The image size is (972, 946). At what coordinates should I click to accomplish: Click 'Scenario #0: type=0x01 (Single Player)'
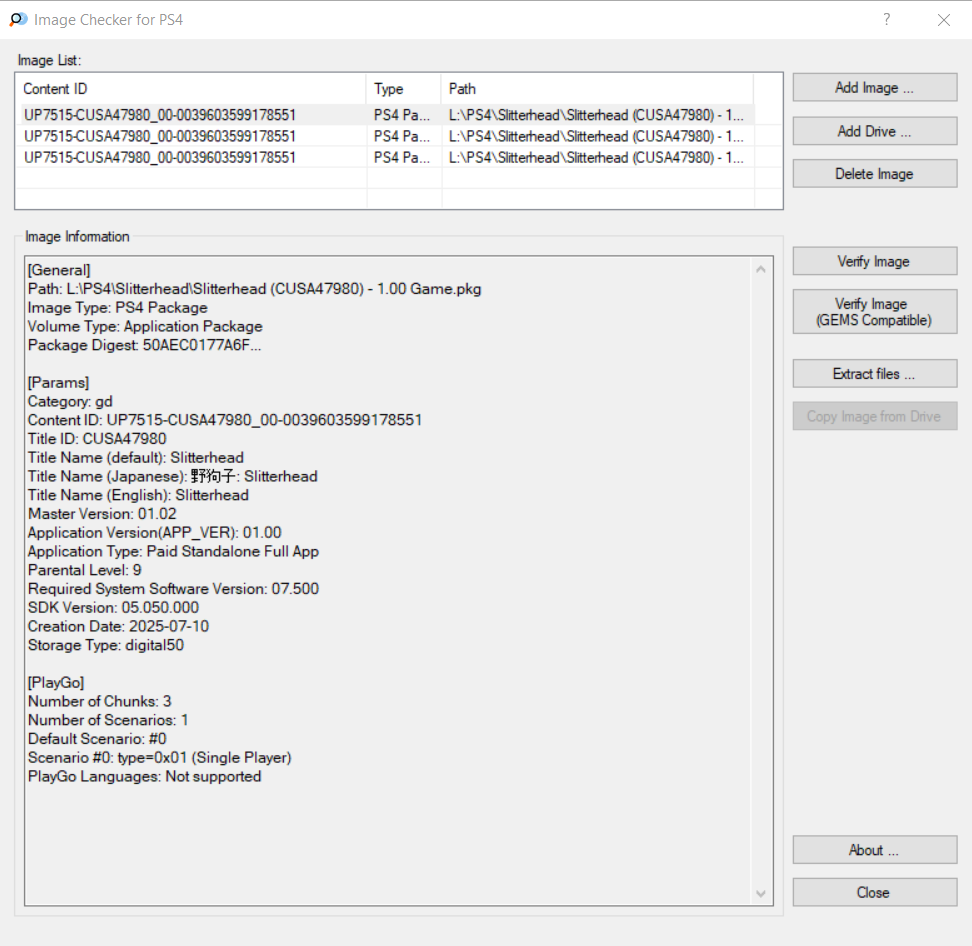[x=160, y=758]
